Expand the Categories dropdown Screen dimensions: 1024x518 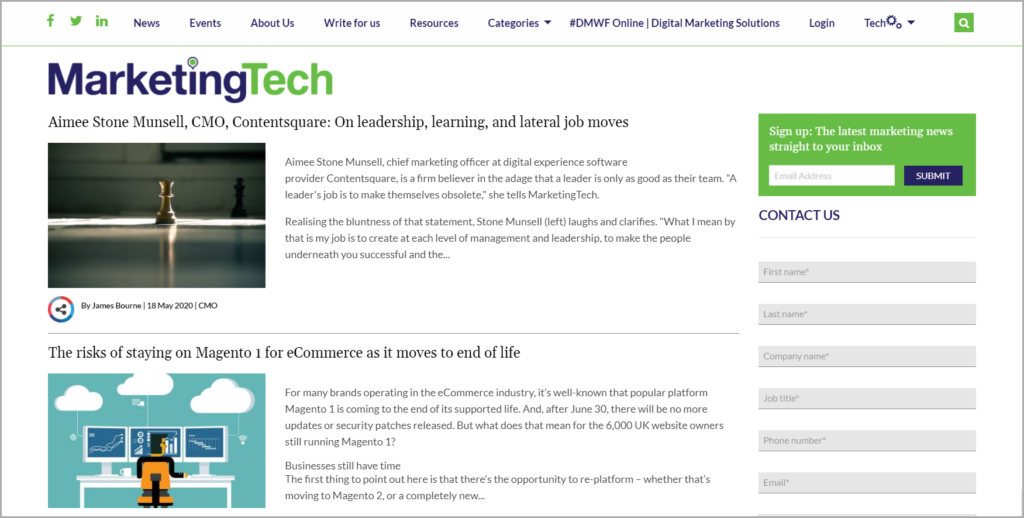tap(519, 23)
